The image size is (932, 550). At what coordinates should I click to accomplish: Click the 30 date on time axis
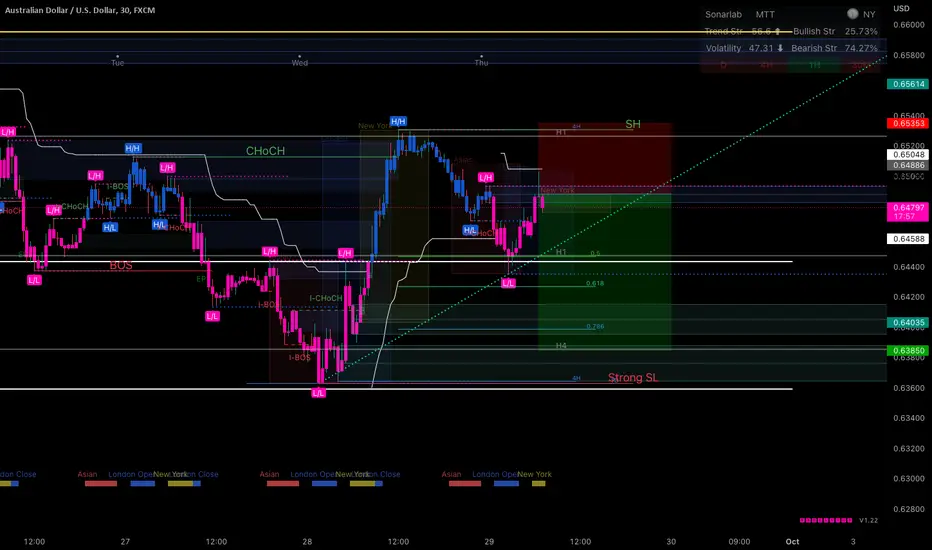[670, 542]
